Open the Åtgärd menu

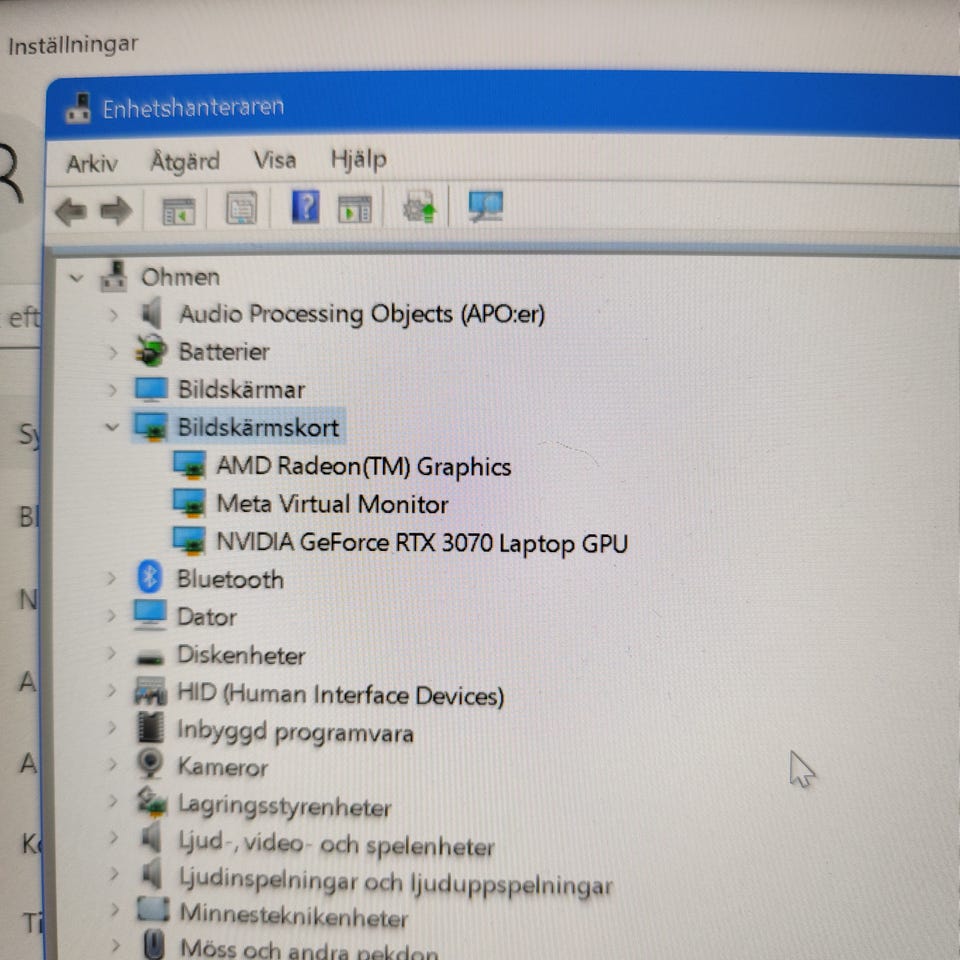click(x=185, y=161)
